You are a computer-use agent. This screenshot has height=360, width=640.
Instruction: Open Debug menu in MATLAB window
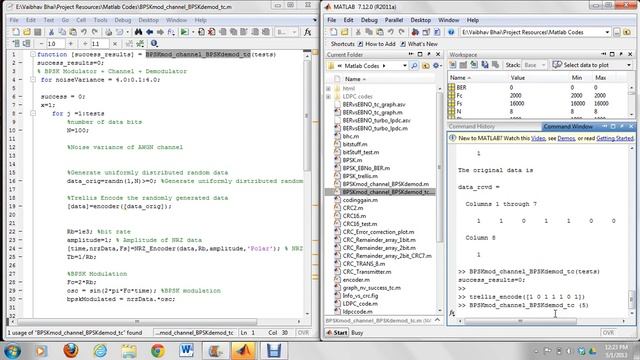click(x=369, y=20)
